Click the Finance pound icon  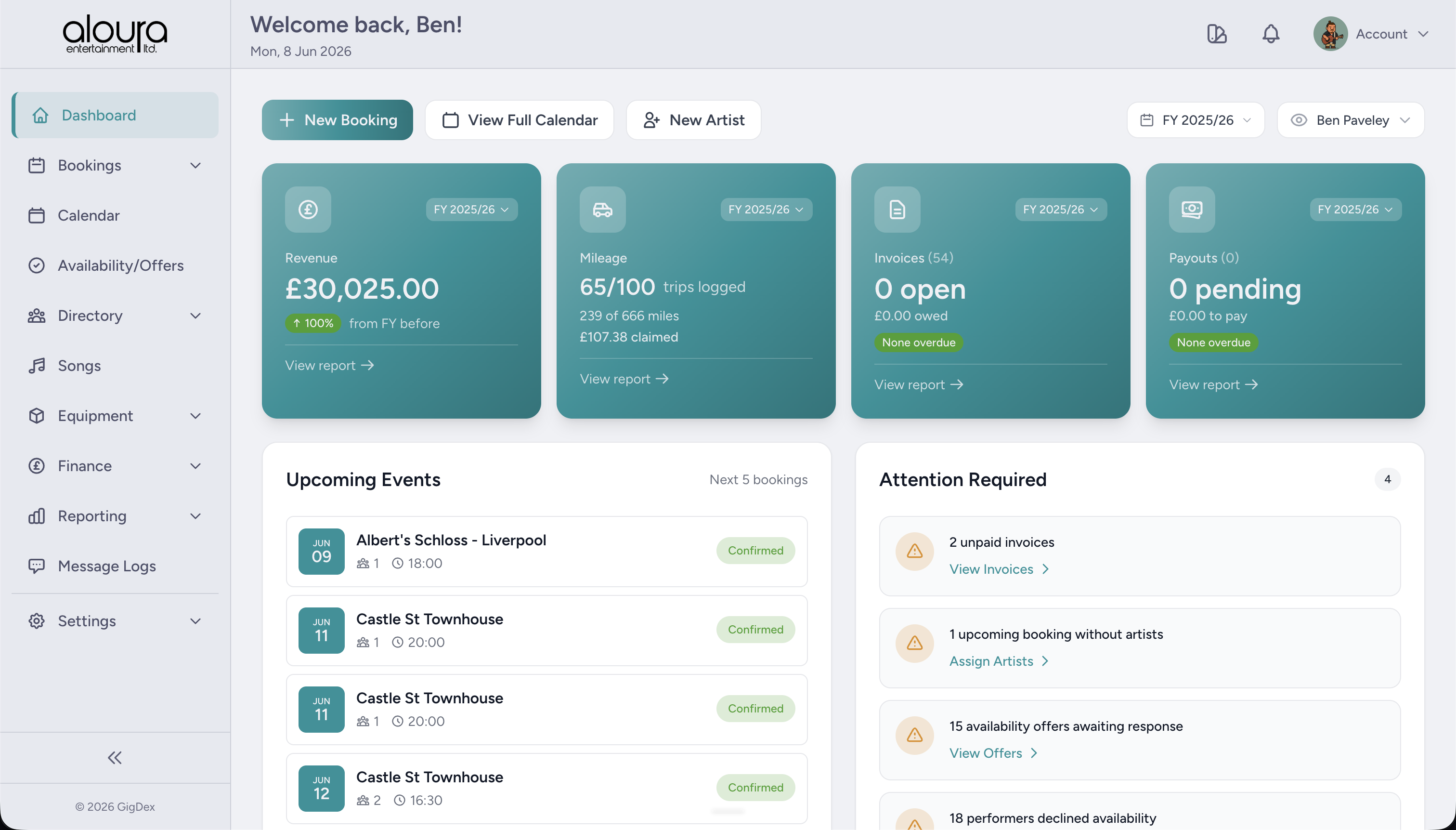pos(37,466)
